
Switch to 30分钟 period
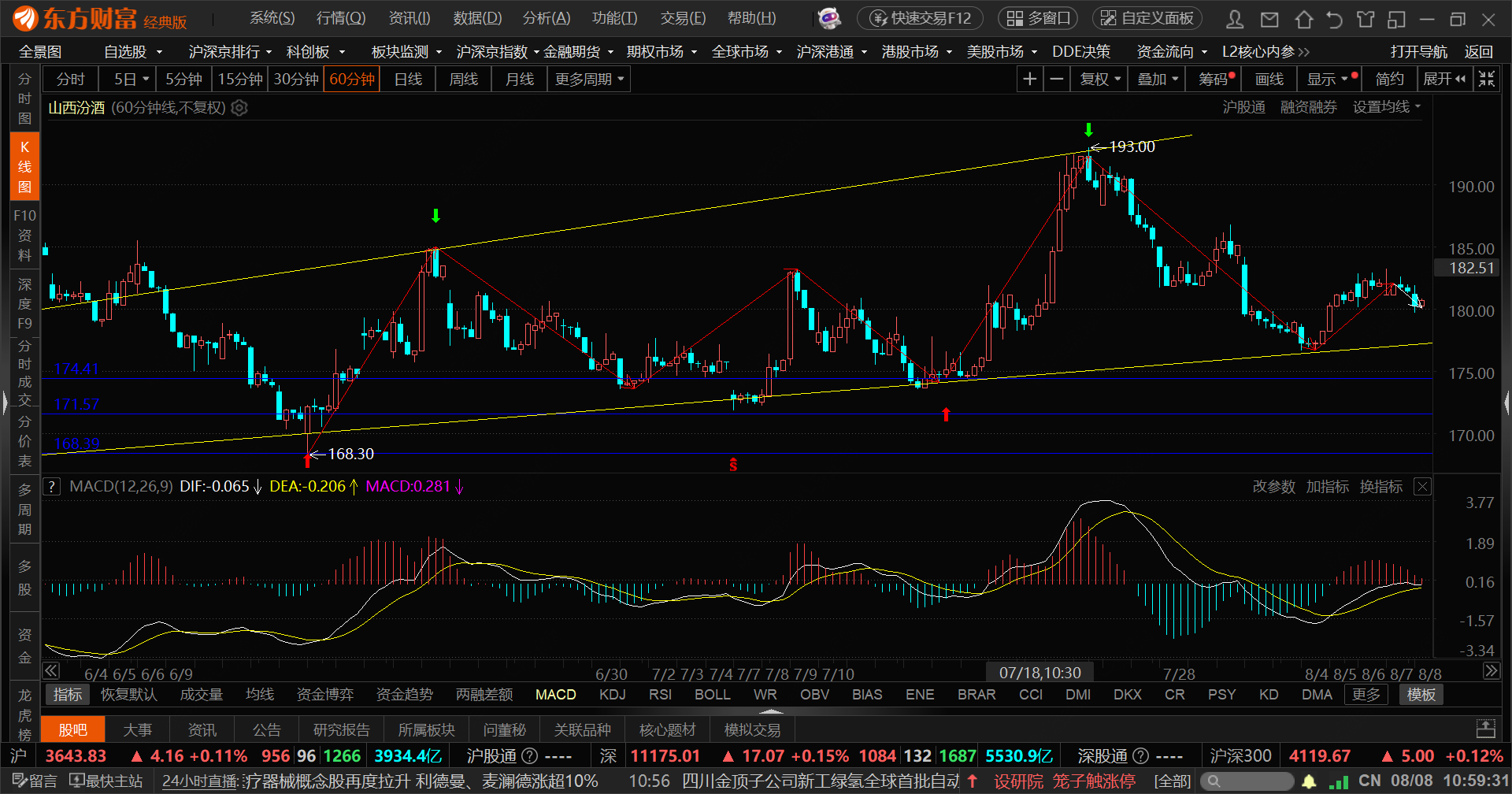tap(295, 80)
